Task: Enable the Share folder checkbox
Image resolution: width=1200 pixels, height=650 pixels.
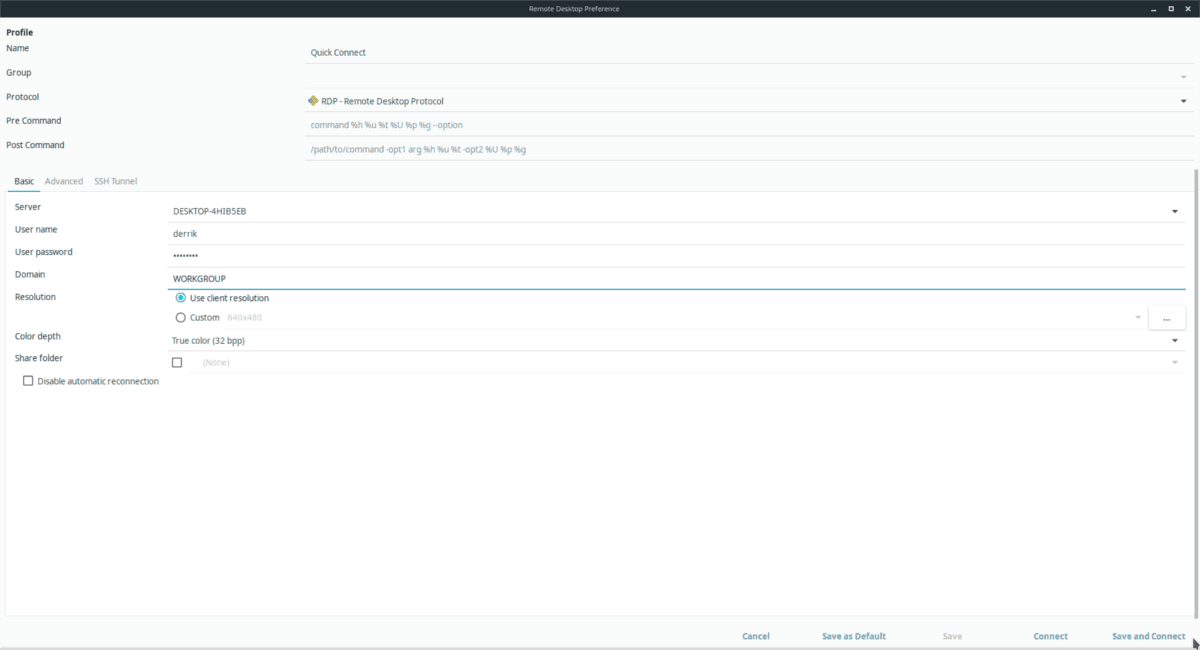Action: pyautogui.click(x=177, y=361)
